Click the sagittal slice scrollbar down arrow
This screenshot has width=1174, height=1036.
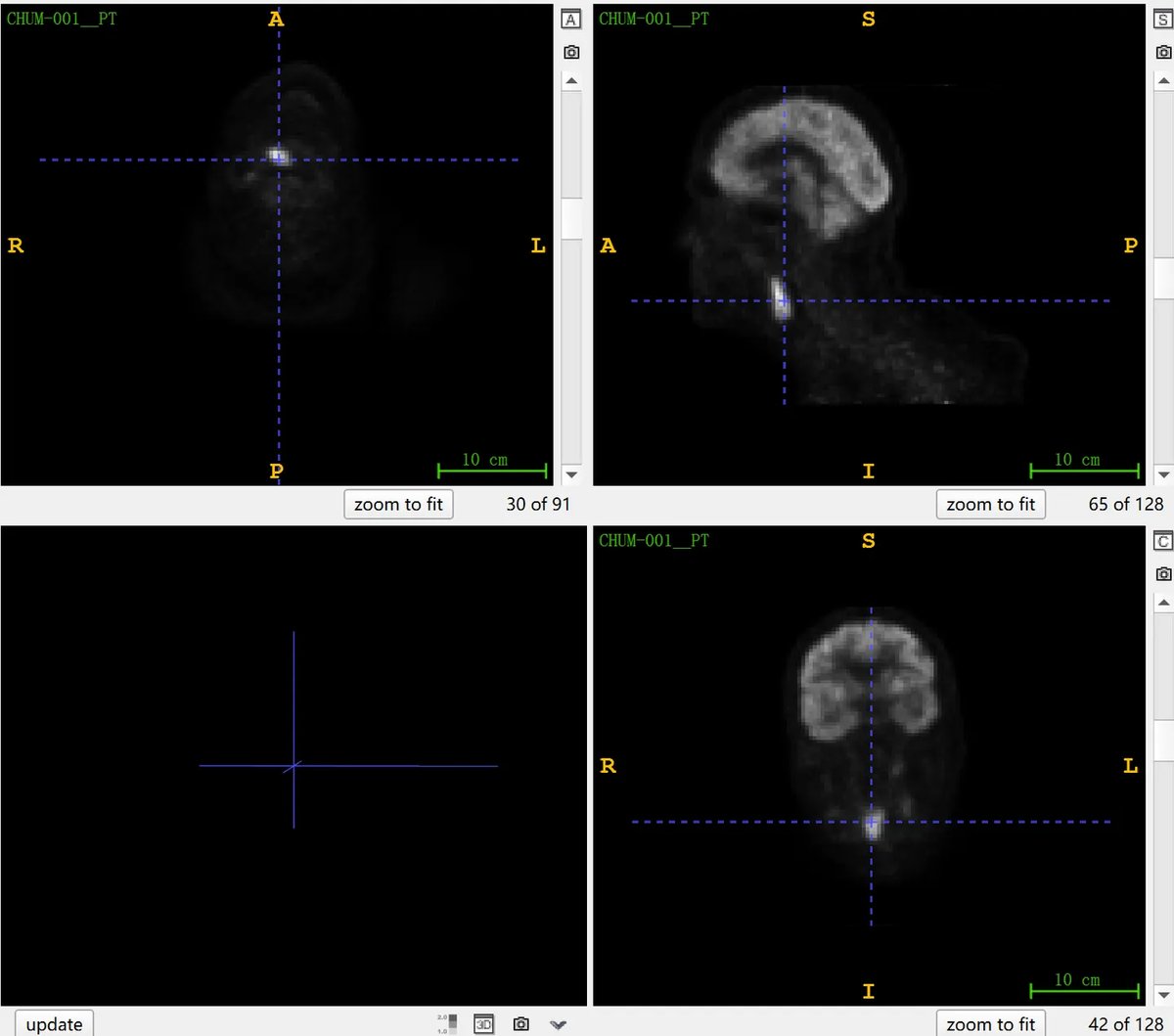pos(1163,475)
